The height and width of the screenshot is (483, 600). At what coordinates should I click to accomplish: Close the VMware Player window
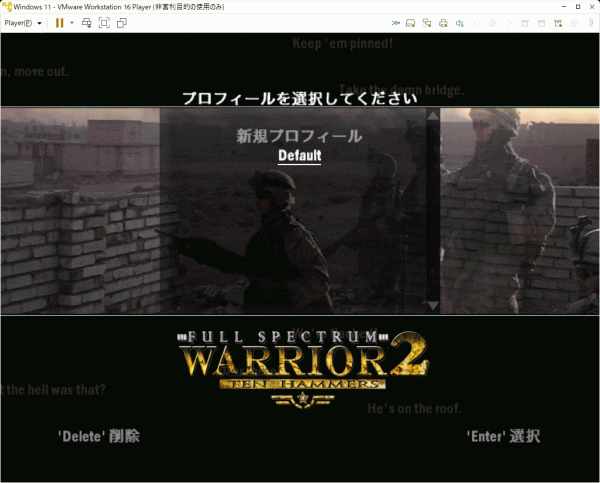pos(592,7)
